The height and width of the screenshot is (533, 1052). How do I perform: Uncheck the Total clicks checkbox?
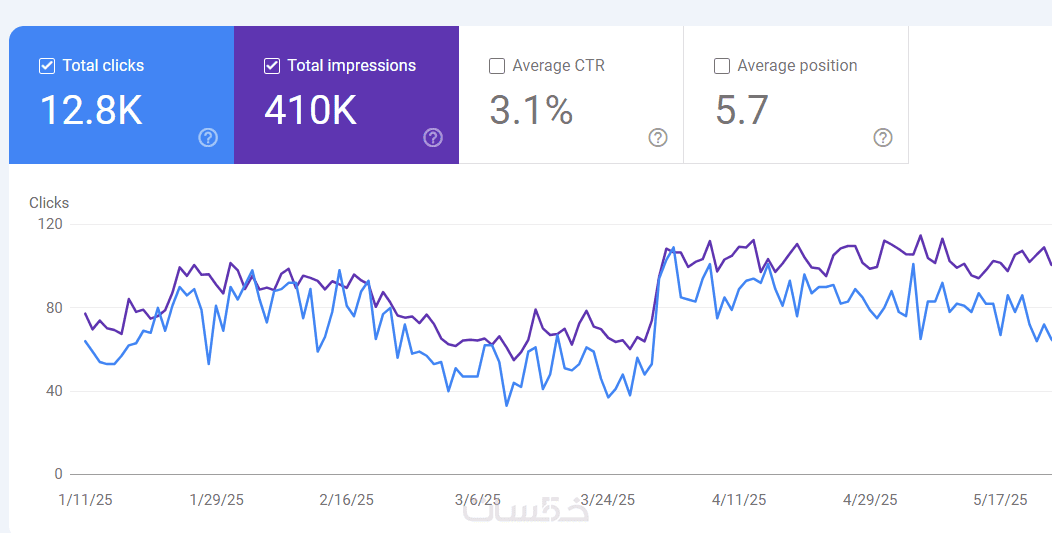(47, 66)
